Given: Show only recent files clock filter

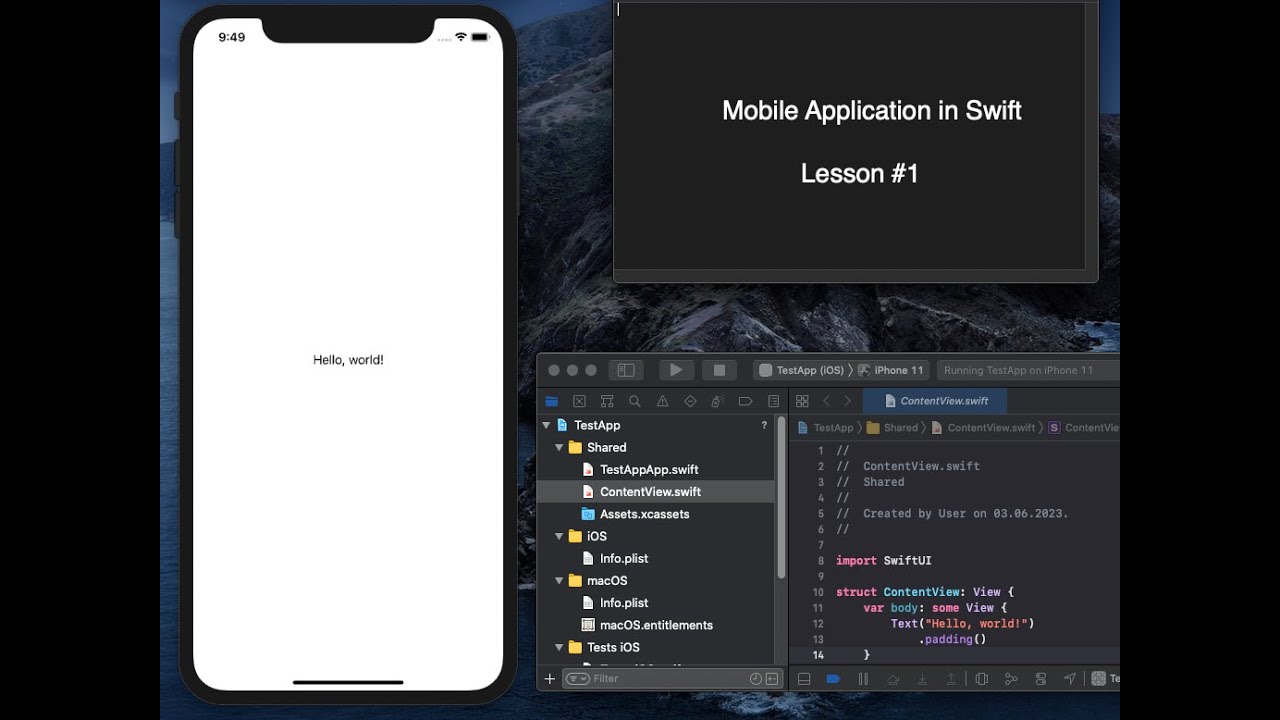Looking at the screenshot, I should click(756, 678).
